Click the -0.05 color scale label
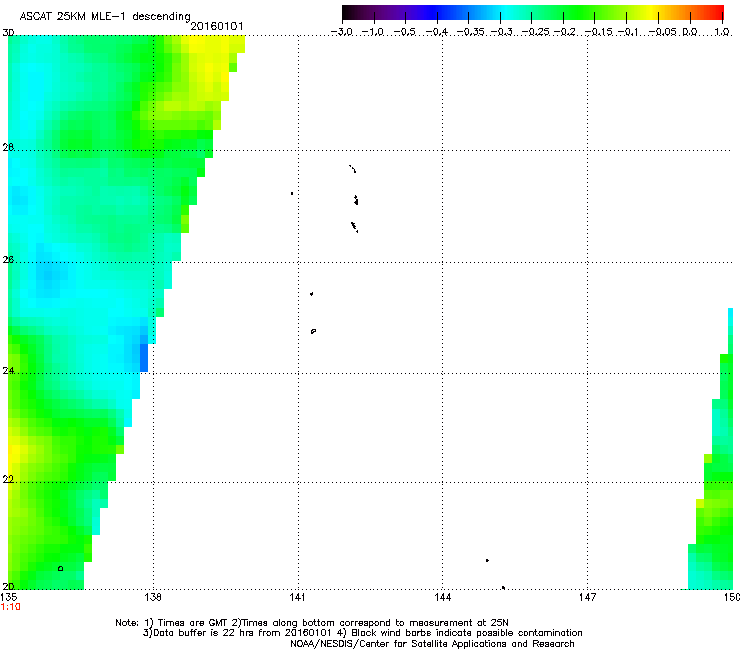This screenshot has height=650, width=740. (663, 32)
